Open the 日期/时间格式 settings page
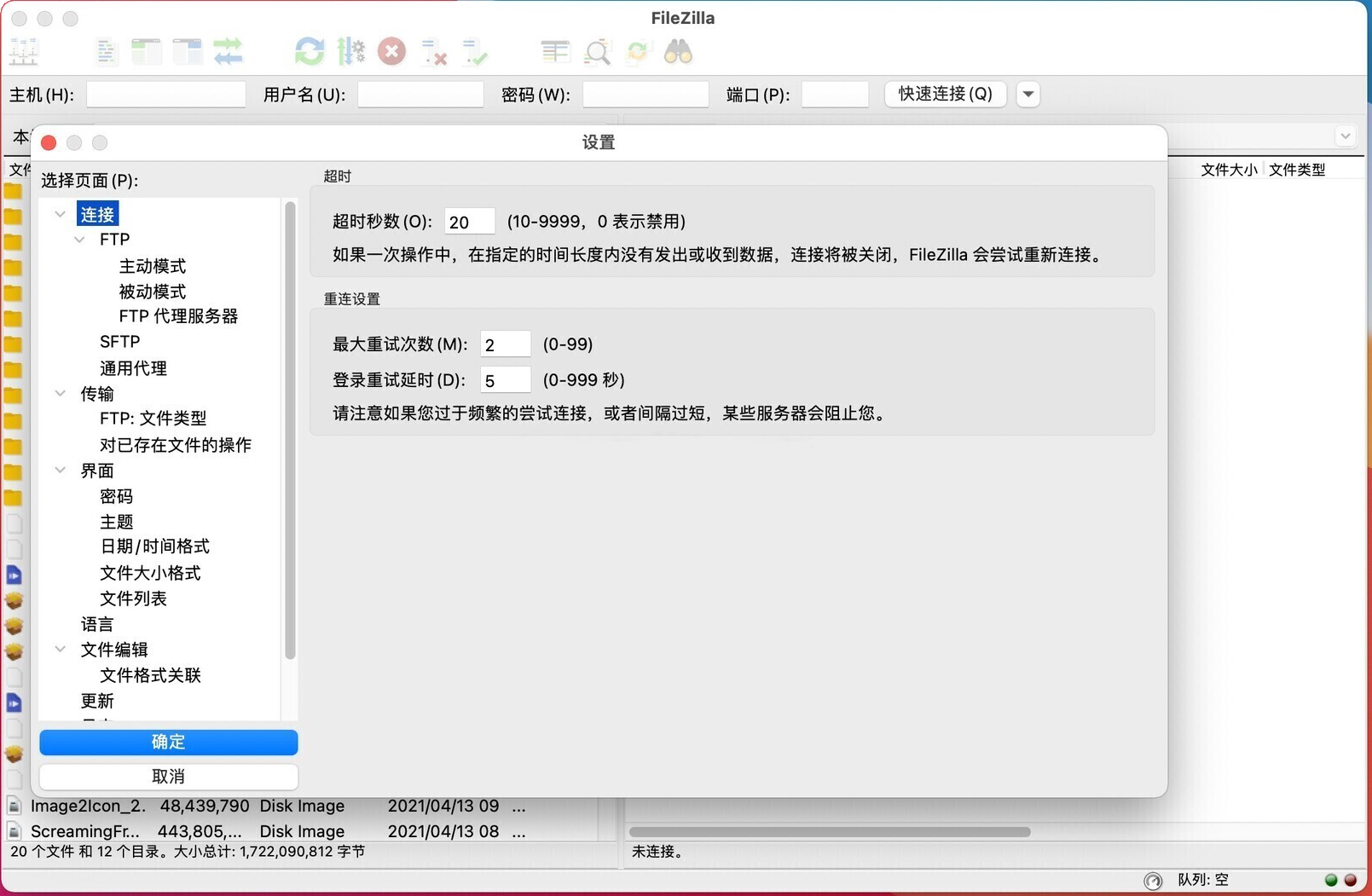Screen dimensions: 1372x896 [x=154, y=546]
